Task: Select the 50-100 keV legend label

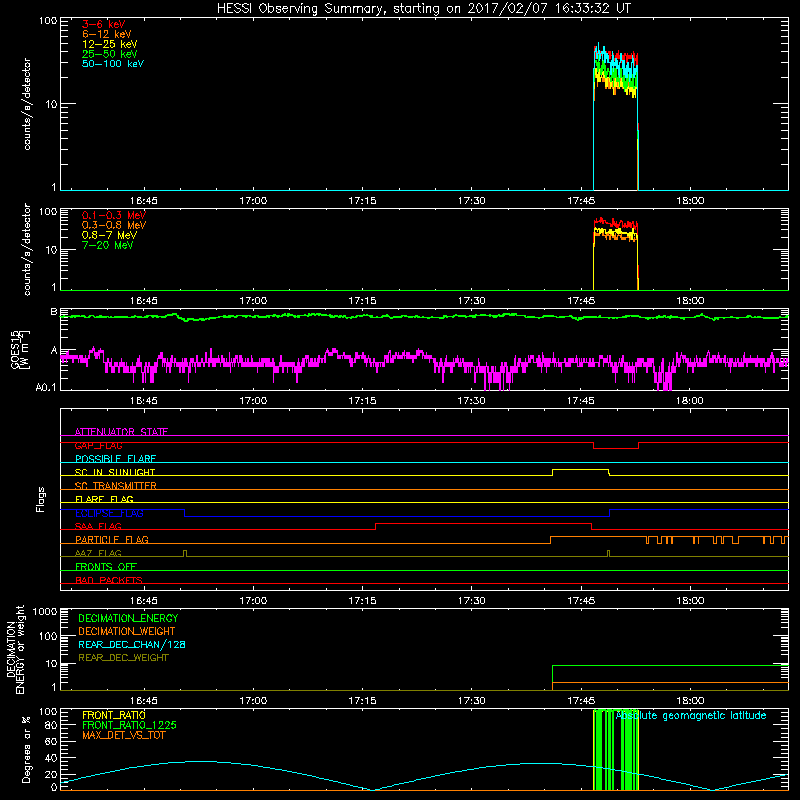Action: coord(113,64)
